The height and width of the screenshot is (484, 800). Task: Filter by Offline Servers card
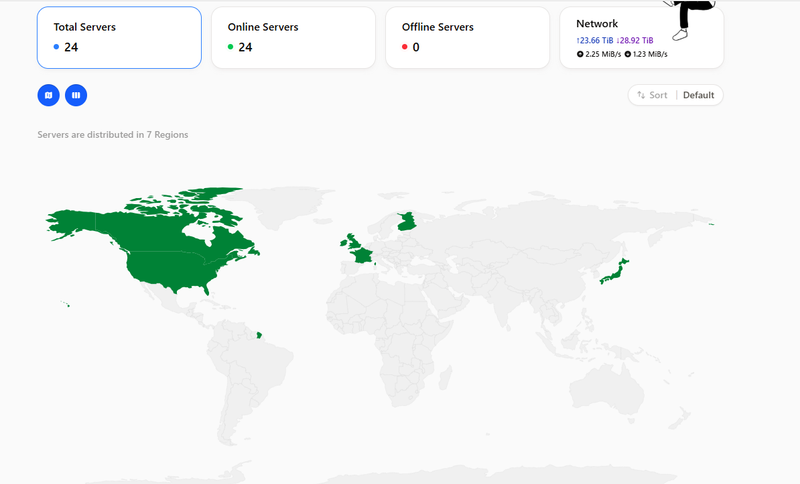(467, 38)
